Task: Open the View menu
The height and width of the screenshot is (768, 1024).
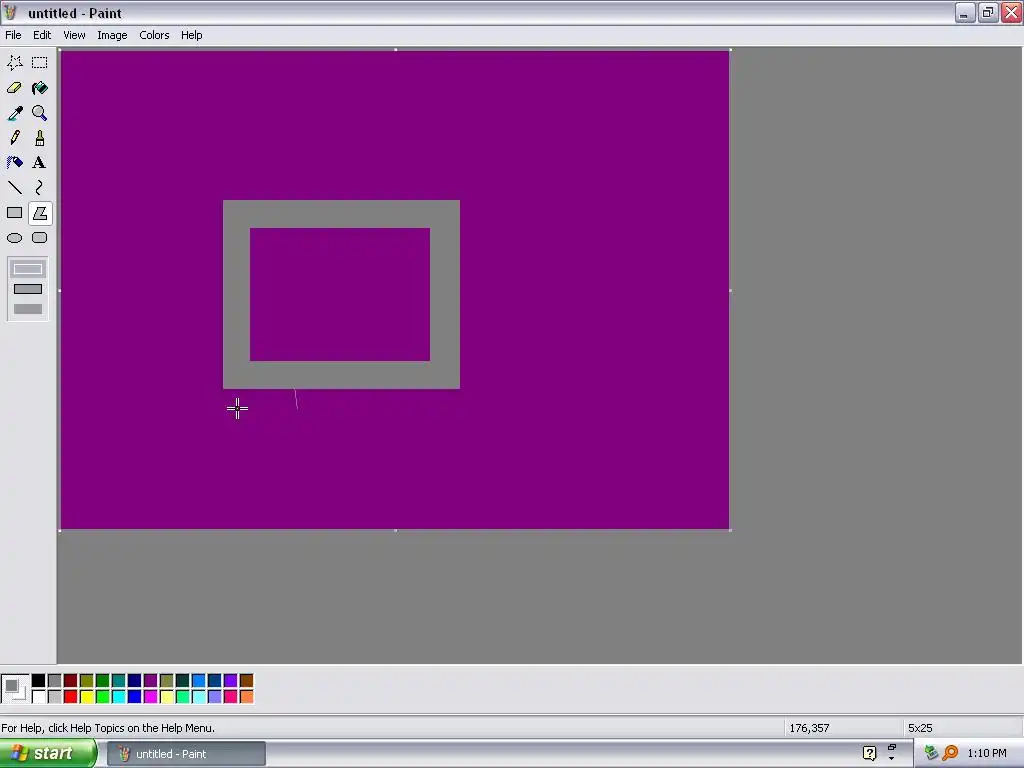Action: coord(74,35)
